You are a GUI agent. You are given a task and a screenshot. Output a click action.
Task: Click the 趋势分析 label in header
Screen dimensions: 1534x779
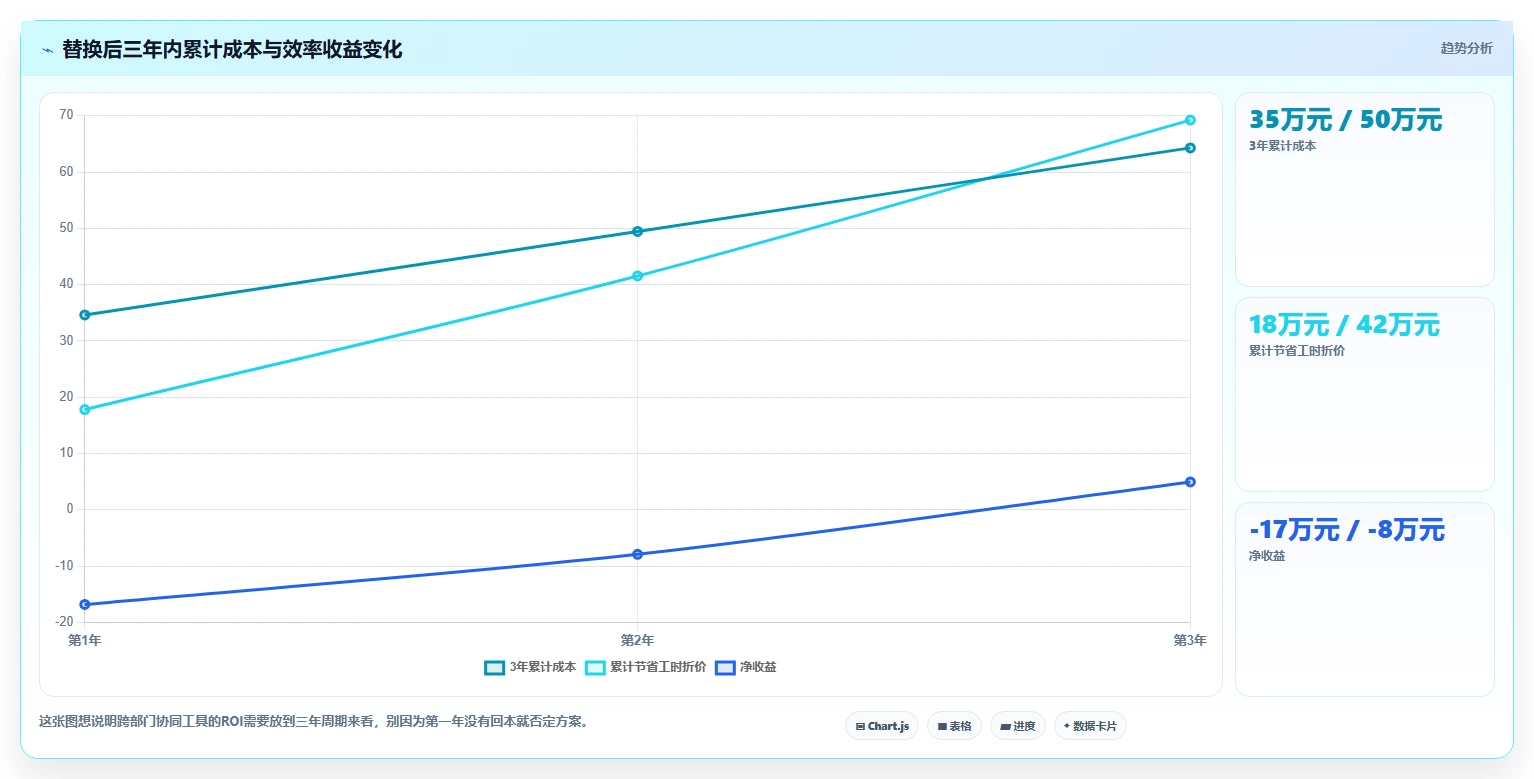1466,48
